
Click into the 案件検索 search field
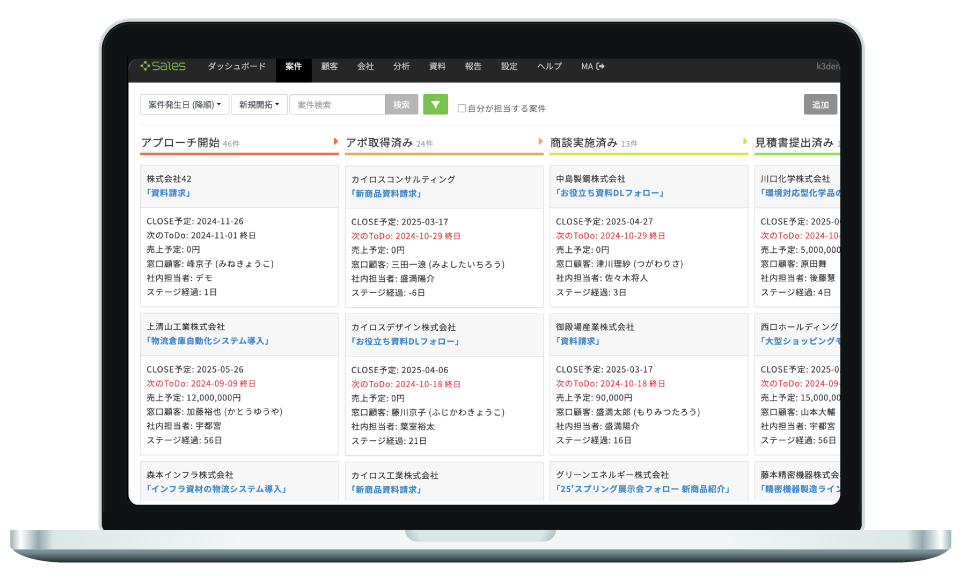point(337,104)
